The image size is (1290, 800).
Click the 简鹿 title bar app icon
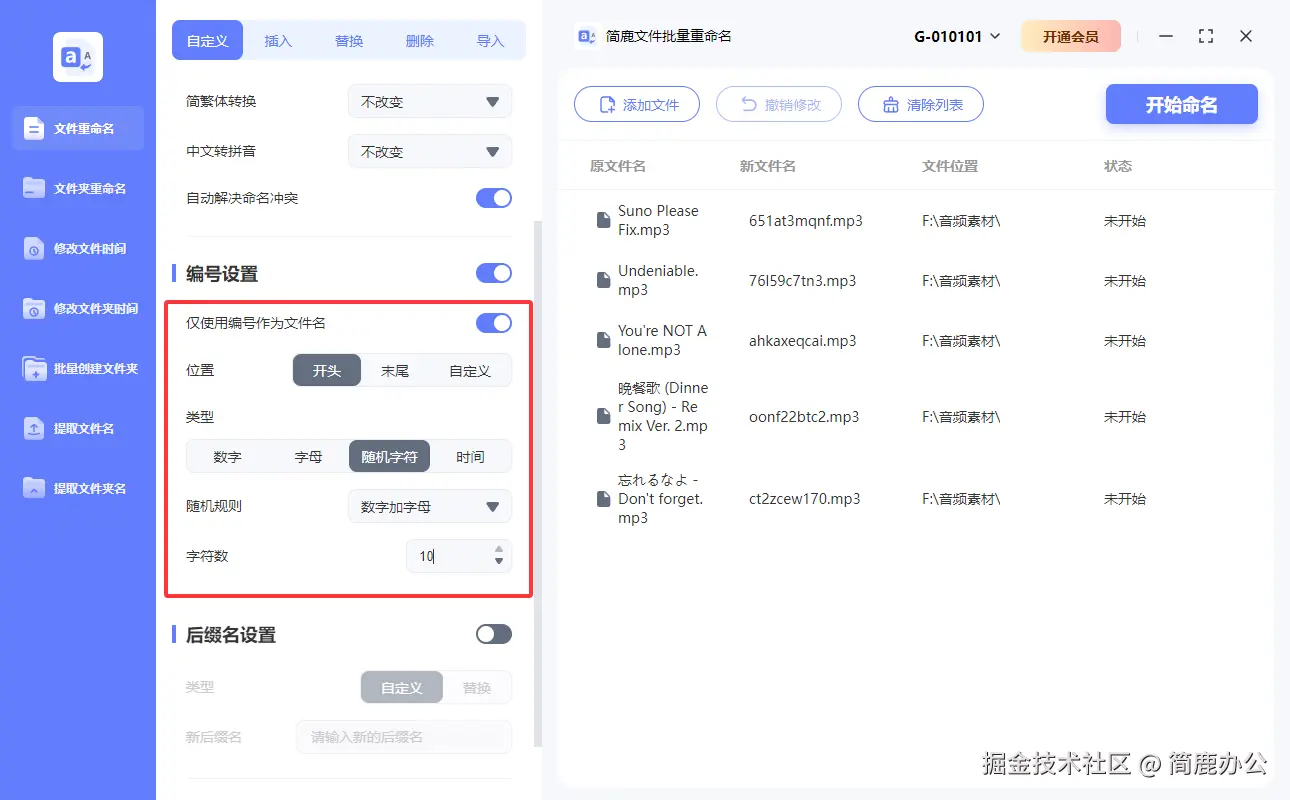click(586, 36)
